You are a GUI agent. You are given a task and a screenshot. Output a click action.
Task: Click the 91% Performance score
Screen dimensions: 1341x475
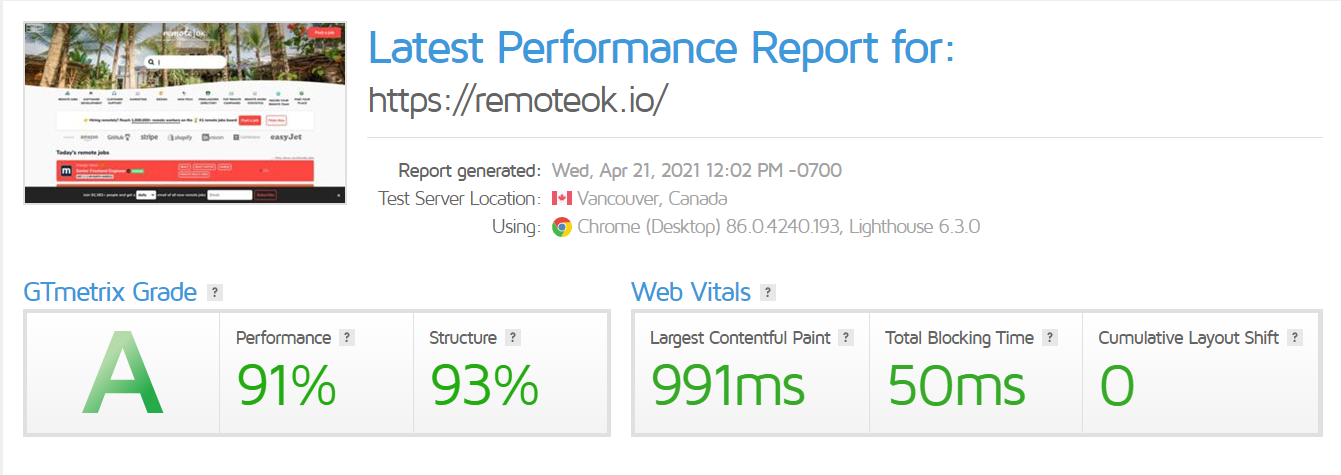click(286, 385)
